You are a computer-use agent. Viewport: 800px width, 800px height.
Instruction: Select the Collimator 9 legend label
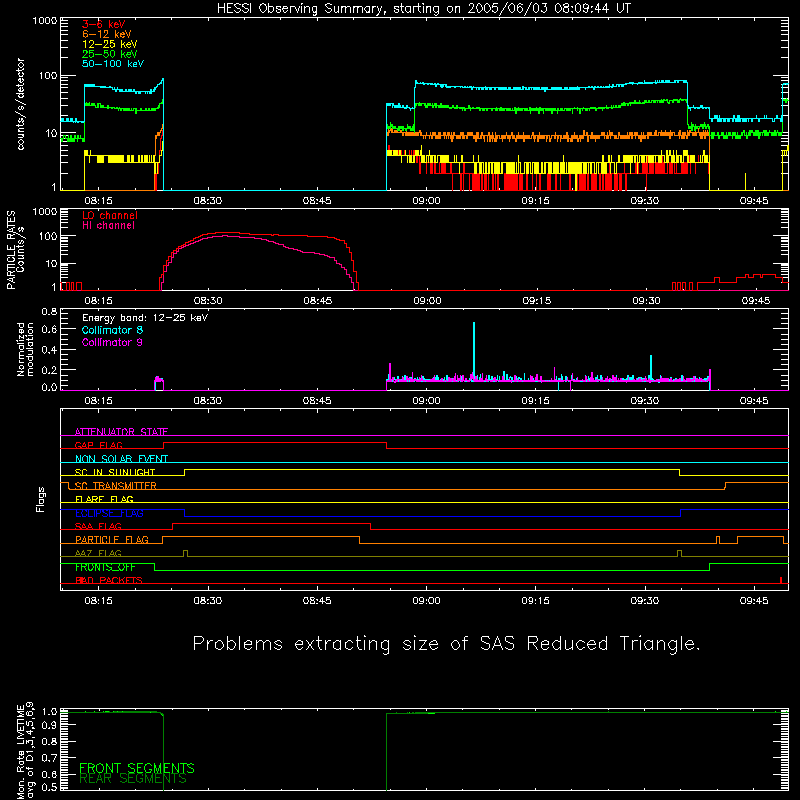pyautogui.click(x=112, y=342)
